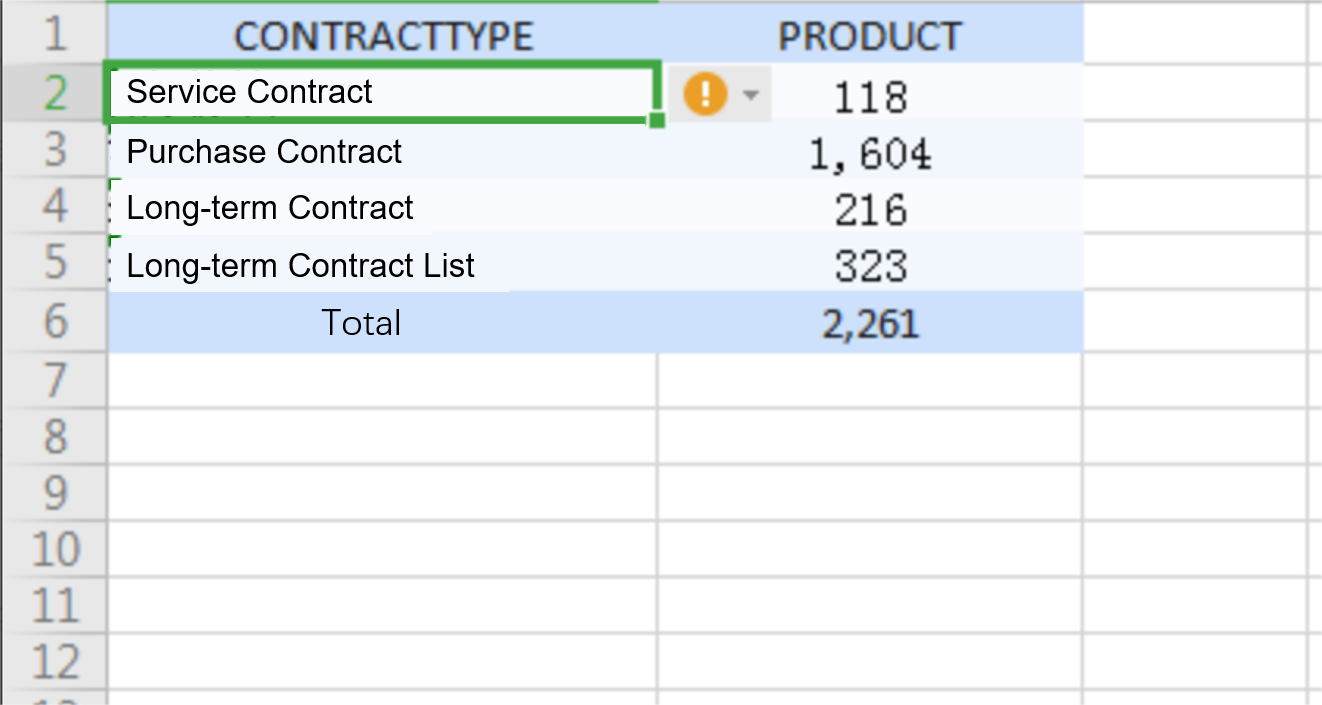
Task: Select the PRODUCT header cell
Action: [x=869, y=34]
